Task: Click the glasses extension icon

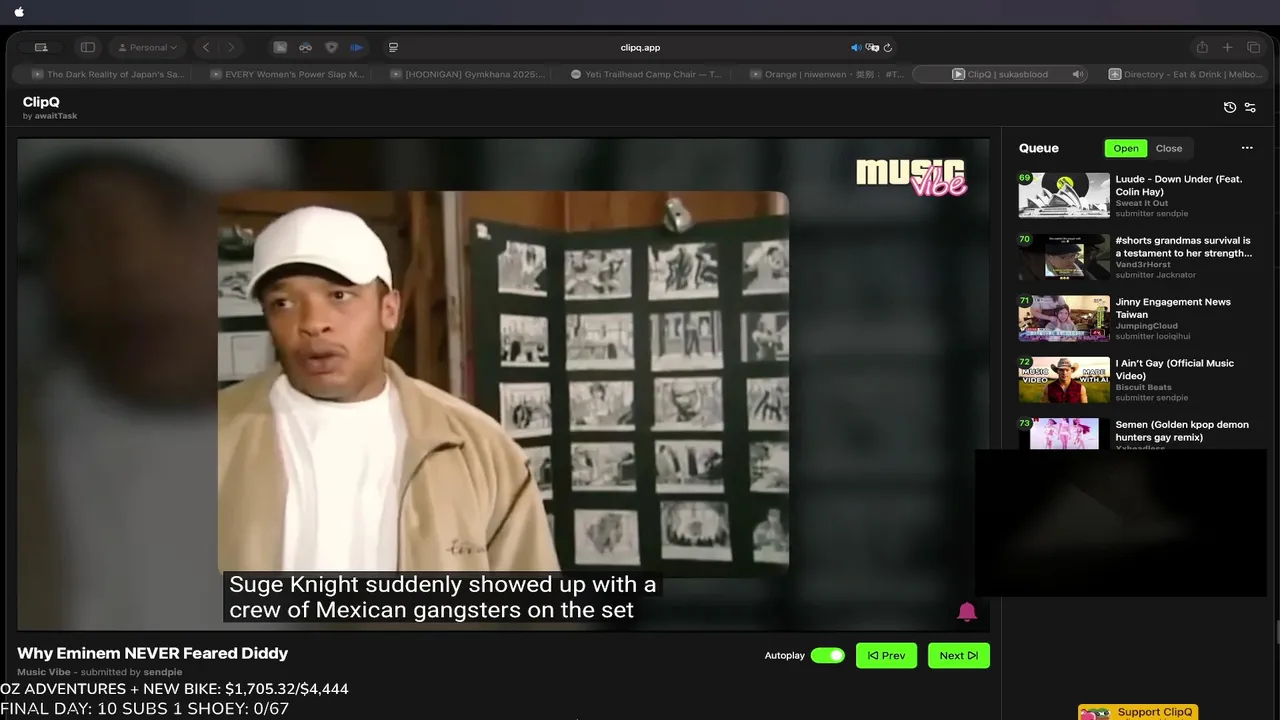Action: click(x=305, y=47)
